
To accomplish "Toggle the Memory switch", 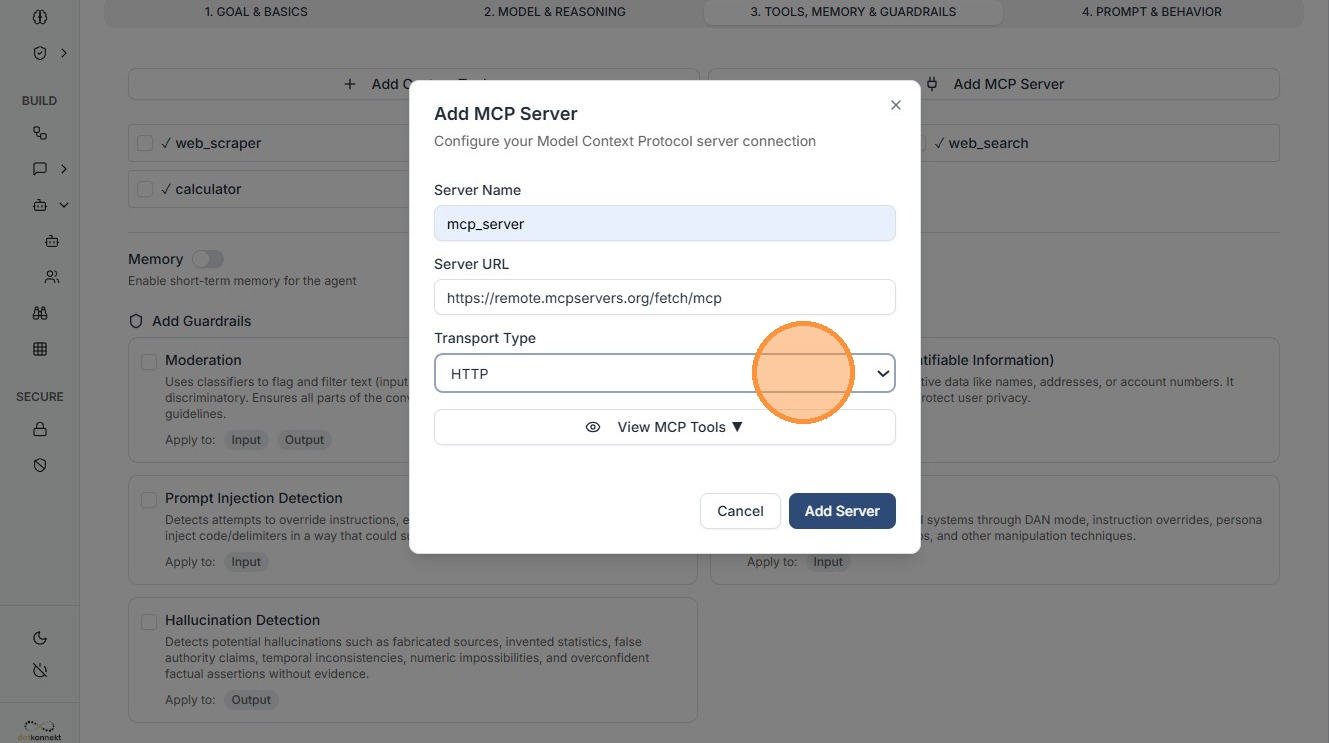I will [x=208, y=259].
